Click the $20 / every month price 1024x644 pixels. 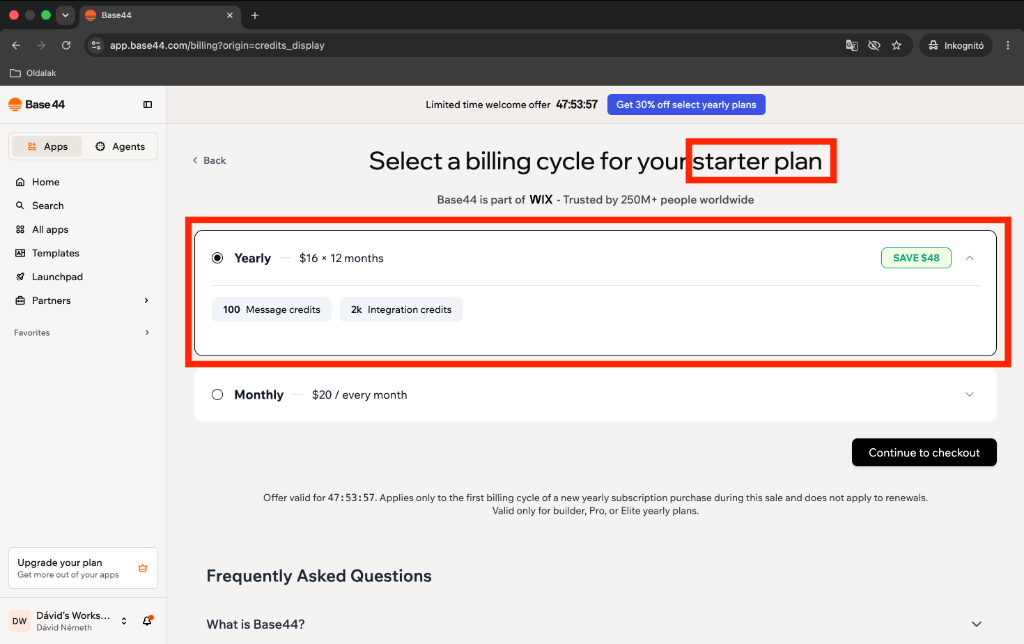click(x=360, y=394)
